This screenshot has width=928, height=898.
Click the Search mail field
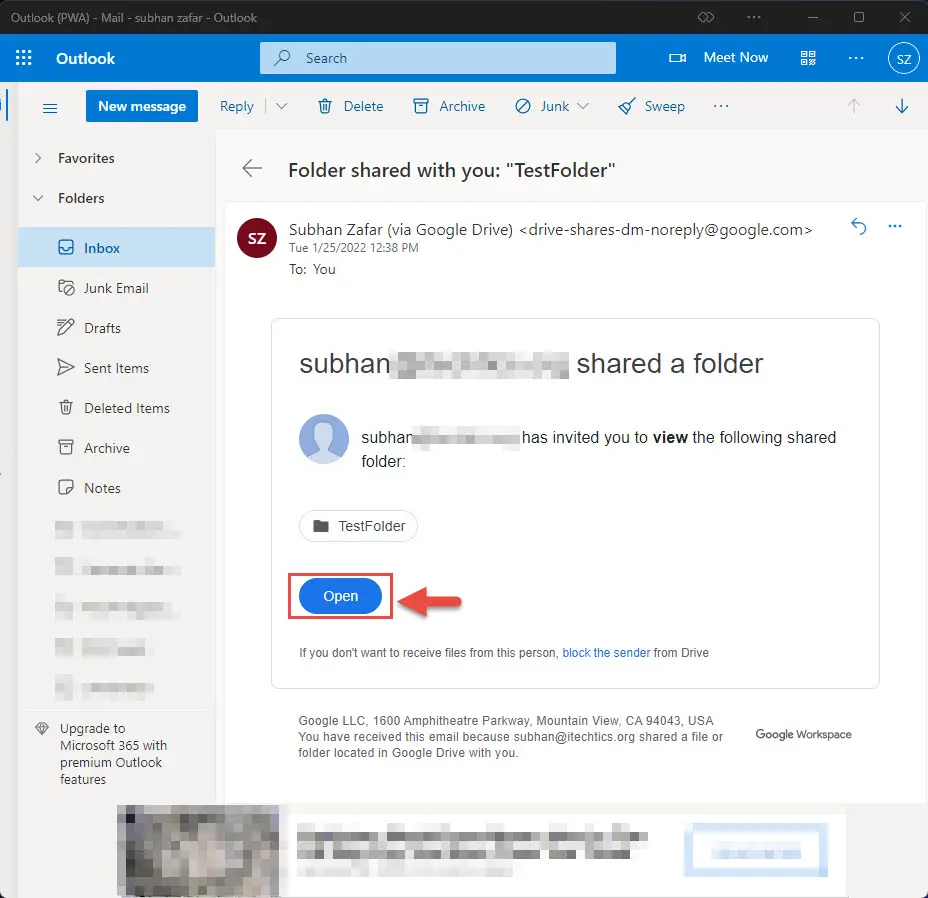(437, 58)
